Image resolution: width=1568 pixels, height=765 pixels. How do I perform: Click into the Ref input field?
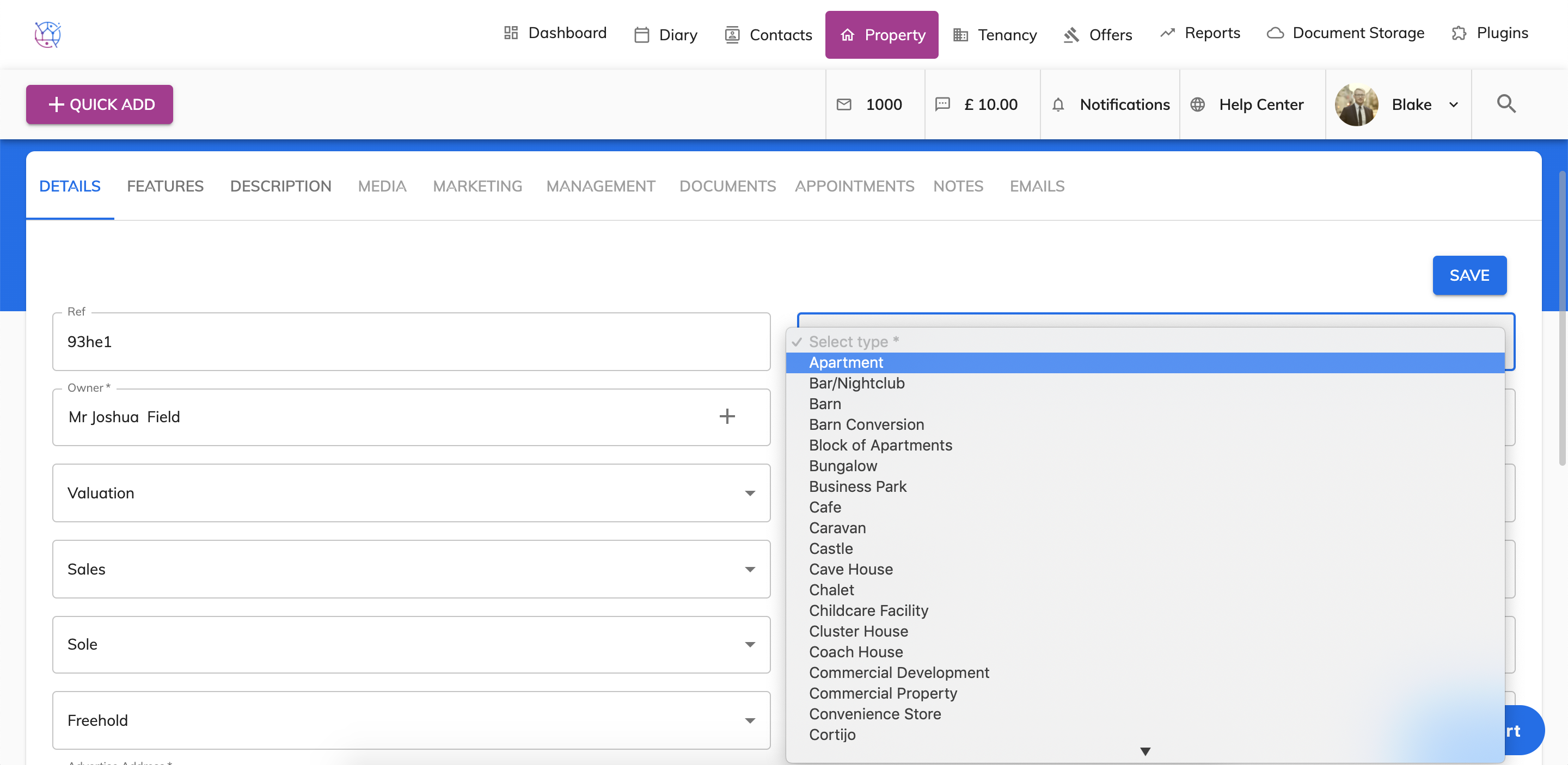point(411,342)
